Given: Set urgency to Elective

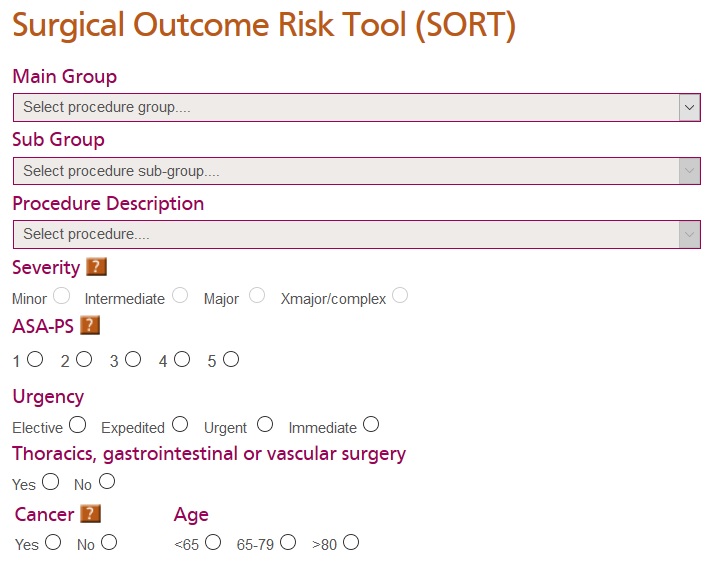Looking at the screenshot, I should 78,424.
